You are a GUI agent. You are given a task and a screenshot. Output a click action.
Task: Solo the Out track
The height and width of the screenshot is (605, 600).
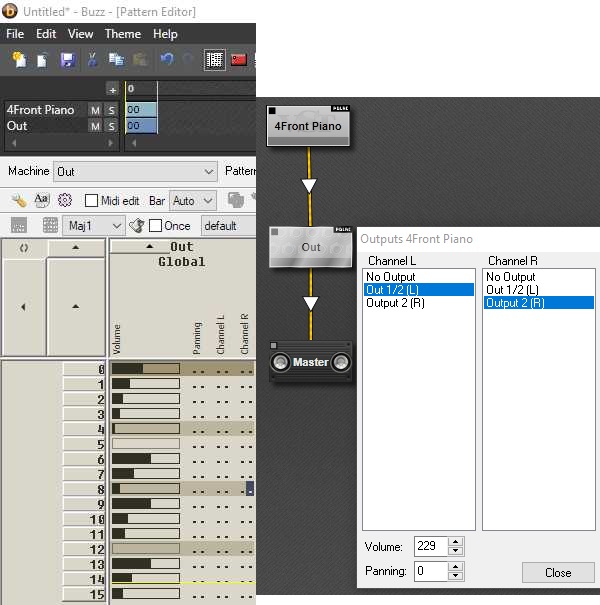[x=111, y=126]
